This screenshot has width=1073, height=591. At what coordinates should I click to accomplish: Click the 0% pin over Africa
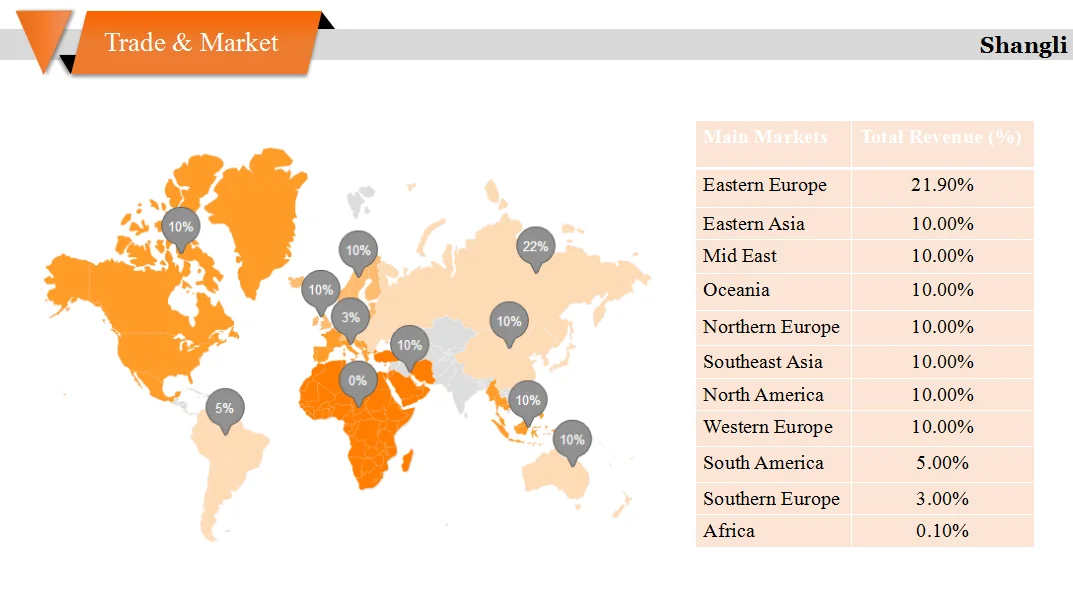357,381
